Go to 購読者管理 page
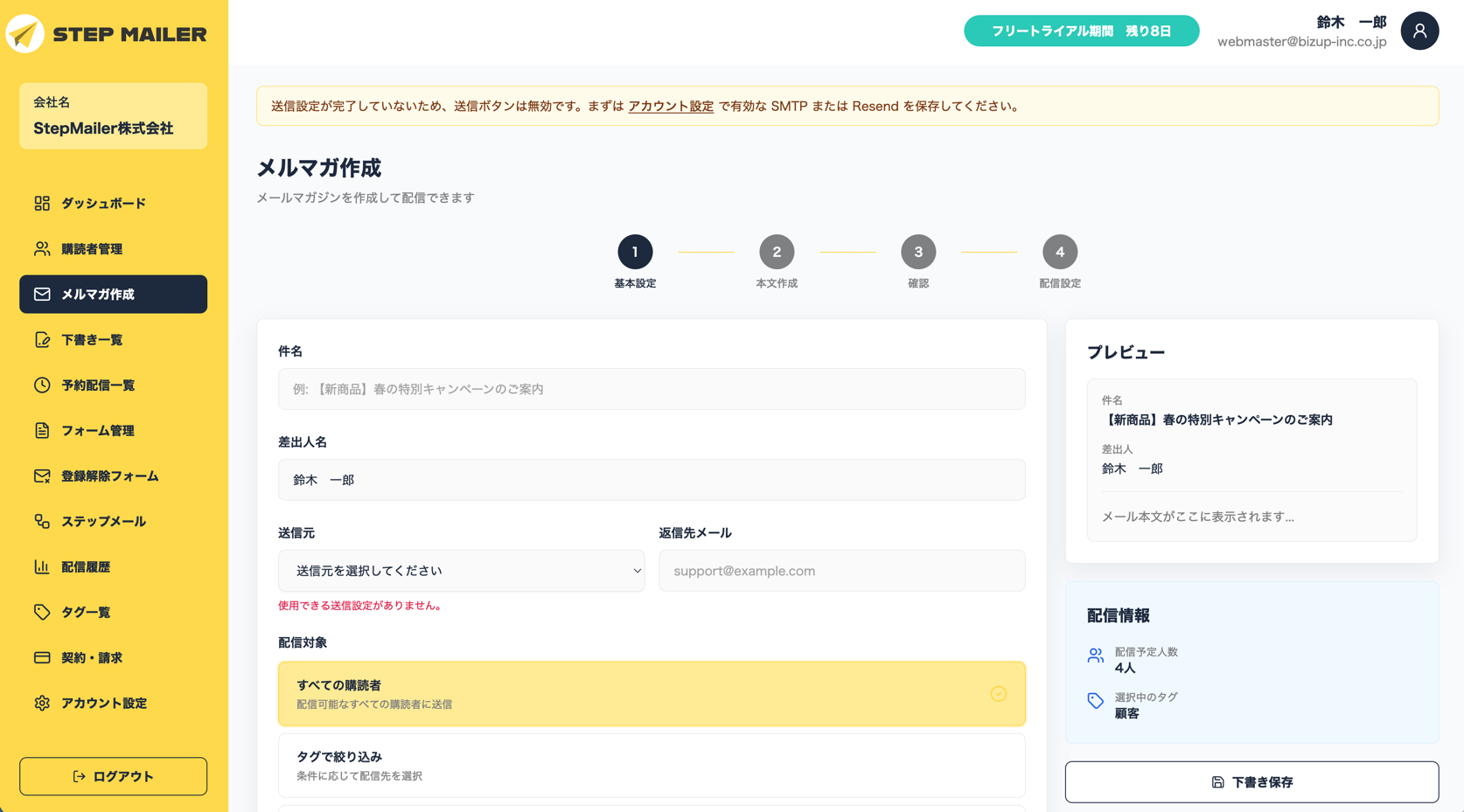 [114, 249]
